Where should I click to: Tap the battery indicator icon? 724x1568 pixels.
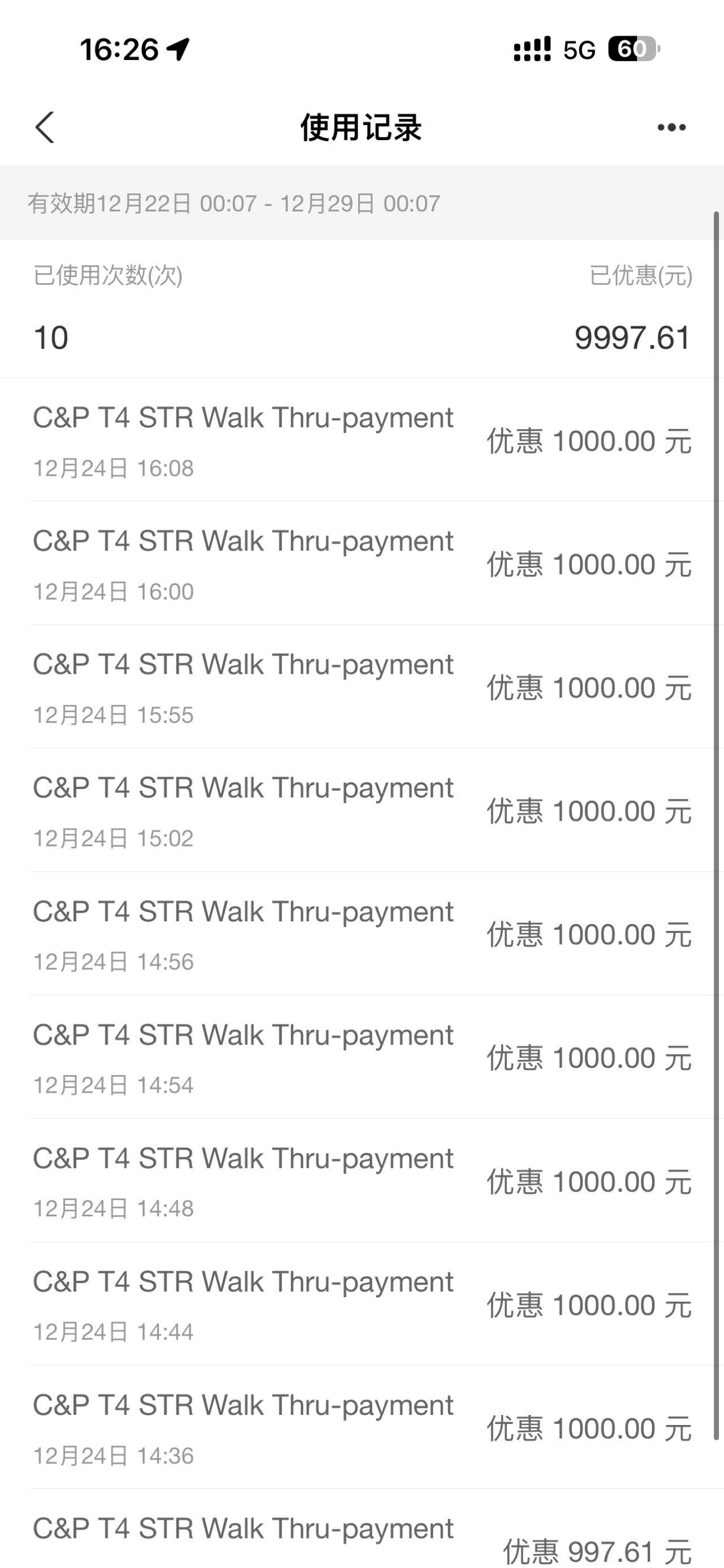634,49
